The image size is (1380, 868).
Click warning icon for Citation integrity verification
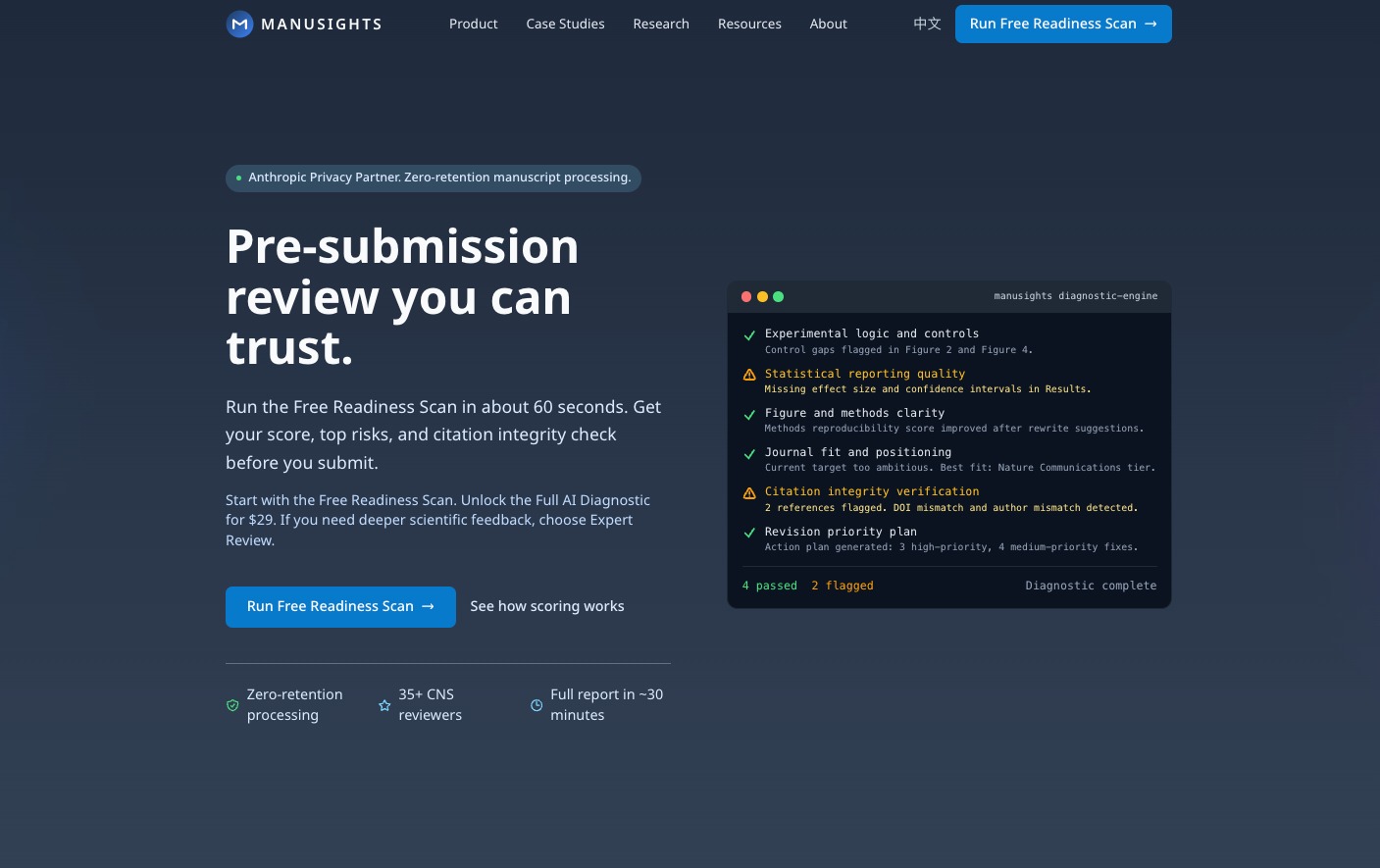point(749,493)
